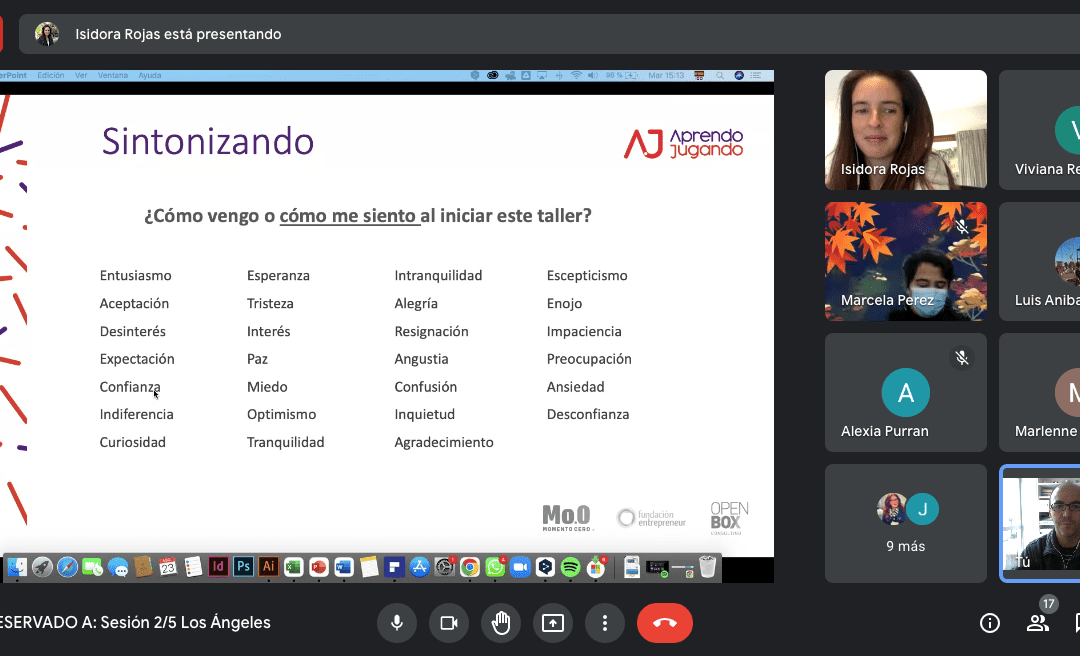
Task: Click the word 'Desconfianza' on the slide
Action: [588, 414]
